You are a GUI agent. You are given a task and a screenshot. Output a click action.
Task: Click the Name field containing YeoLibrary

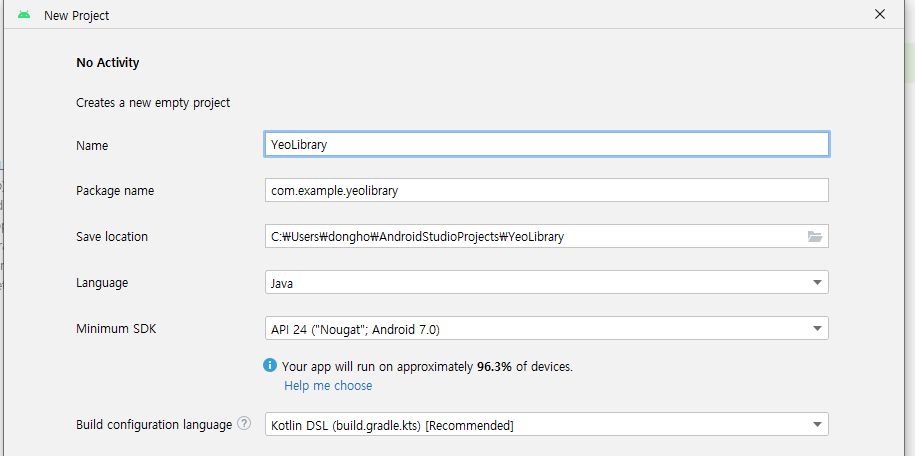coord(547,145)
